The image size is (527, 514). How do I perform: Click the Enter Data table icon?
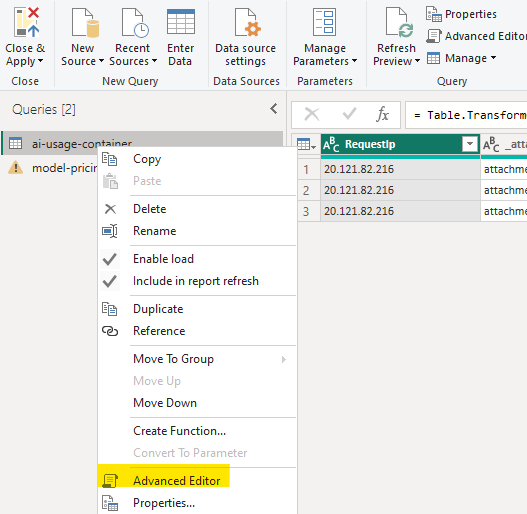pyautogui.click(x=181, y=22)
